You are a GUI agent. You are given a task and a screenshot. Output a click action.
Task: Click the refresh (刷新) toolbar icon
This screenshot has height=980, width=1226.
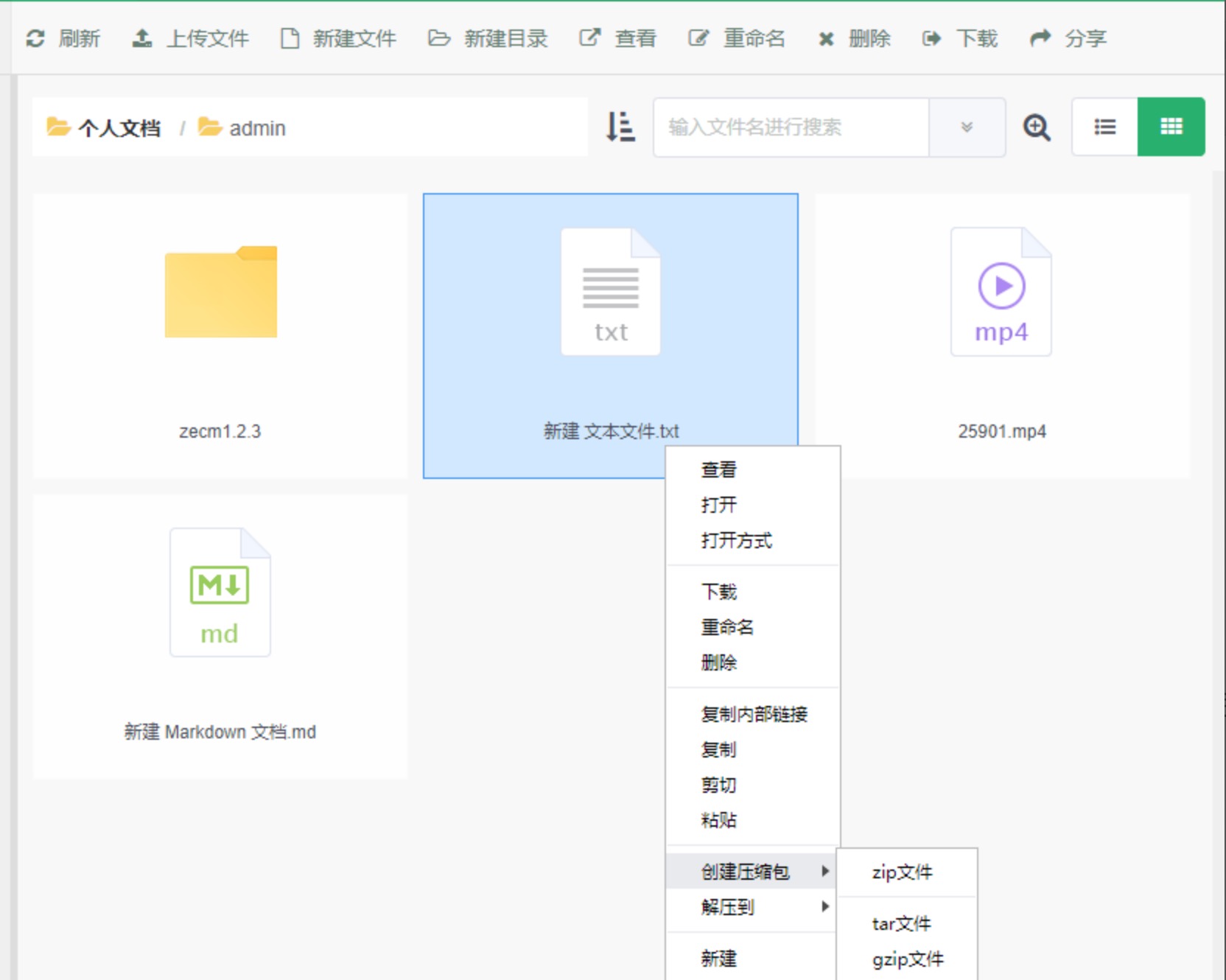point(35,38)
